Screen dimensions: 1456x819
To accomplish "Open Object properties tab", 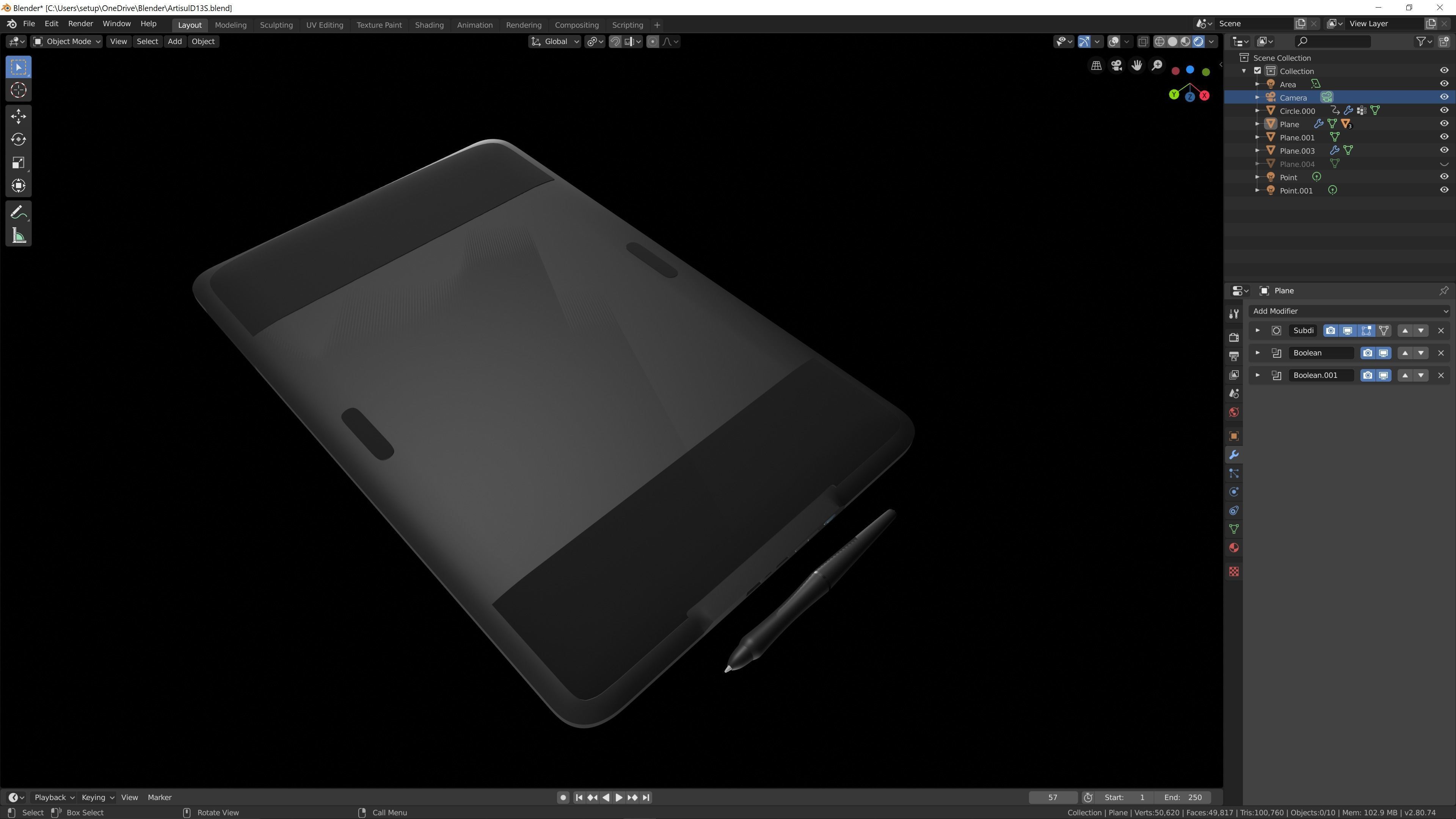I will 1234,436.
